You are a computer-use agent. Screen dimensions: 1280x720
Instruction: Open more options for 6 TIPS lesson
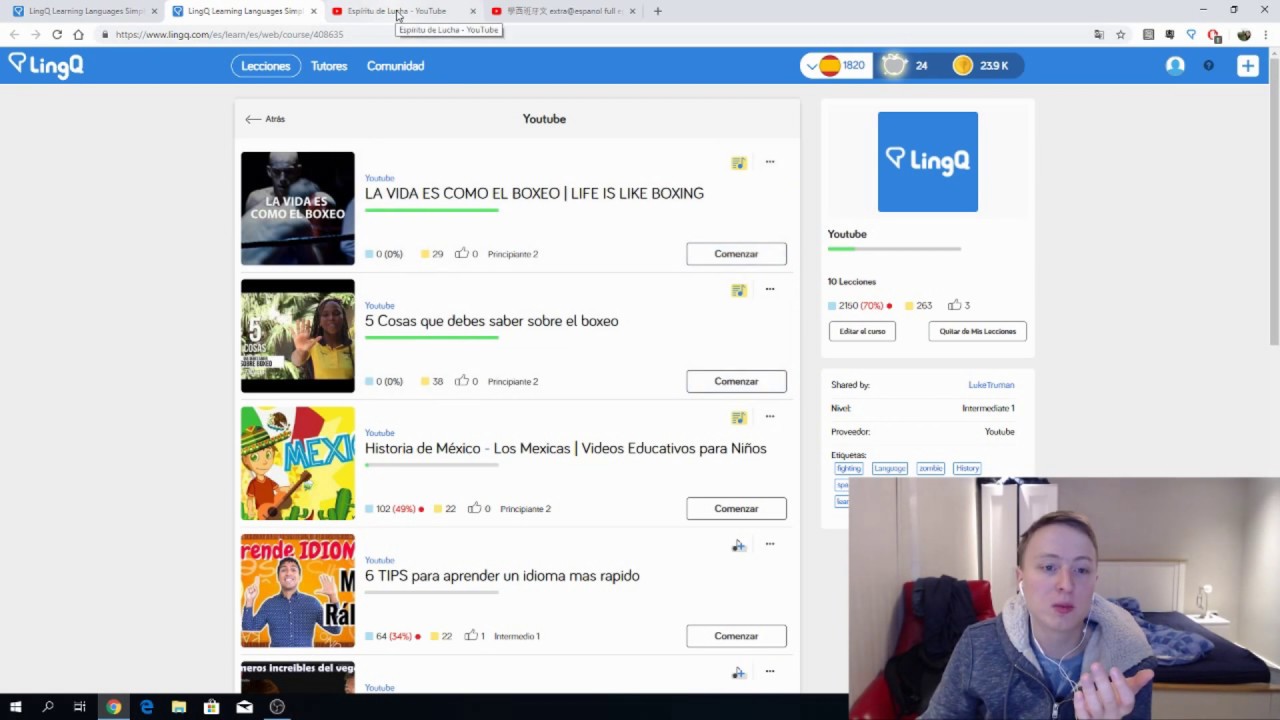click(x=770, y=544)
